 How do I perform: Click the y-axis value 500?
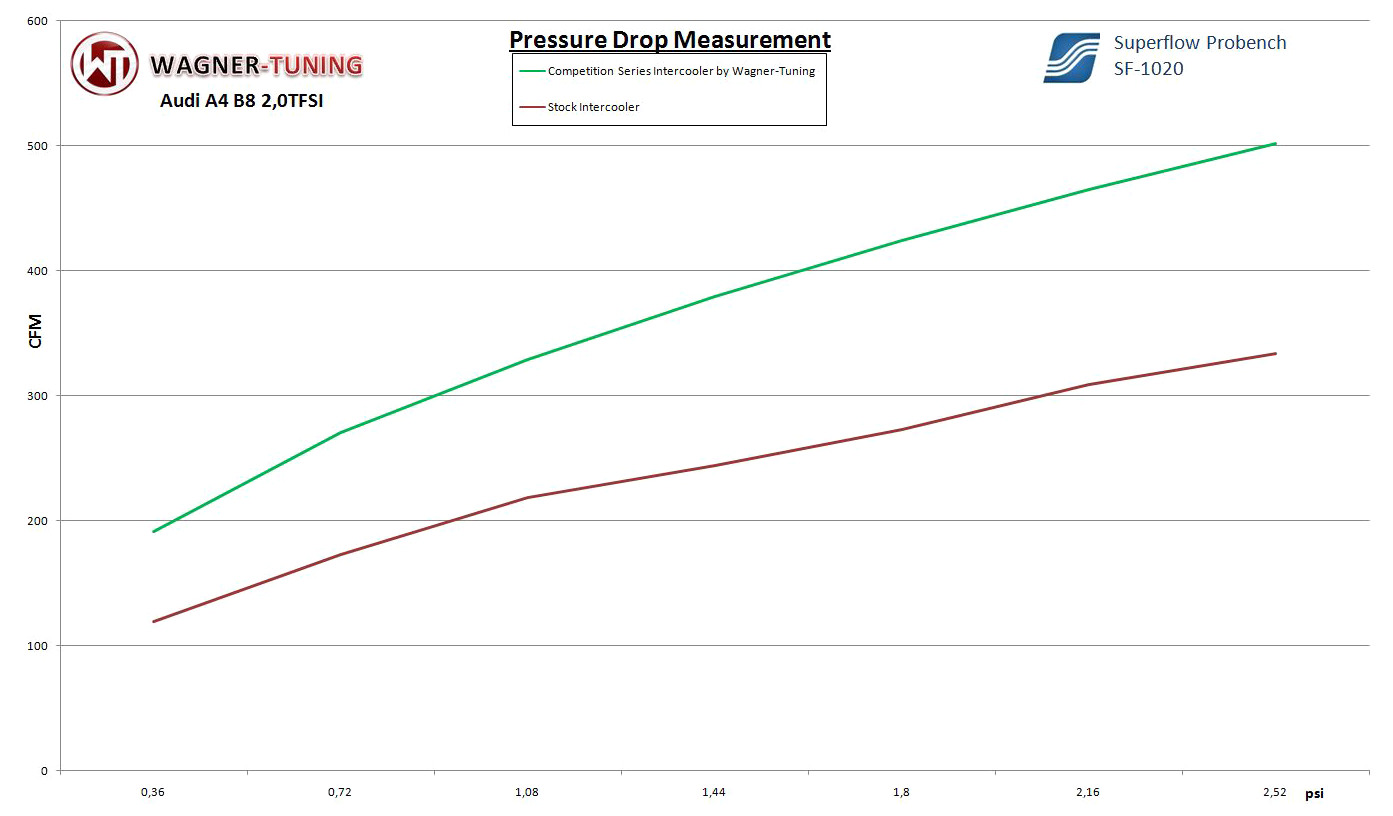click(37, 145)
